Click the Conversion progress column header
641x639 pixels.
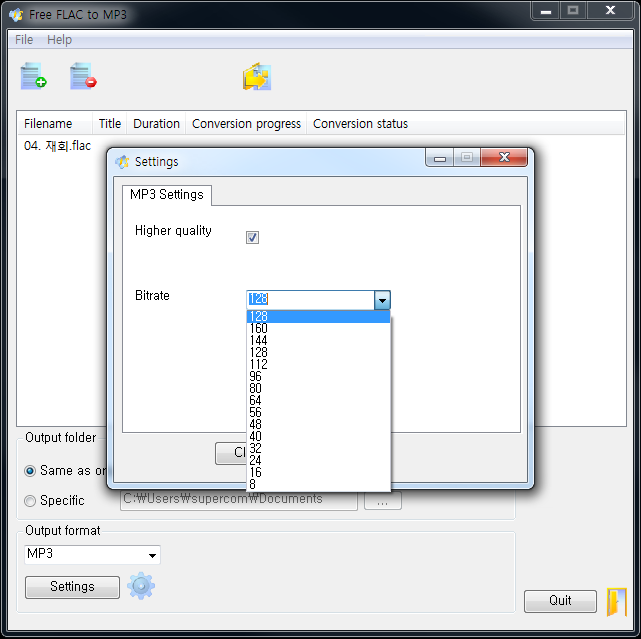click(x=246, y=123)
